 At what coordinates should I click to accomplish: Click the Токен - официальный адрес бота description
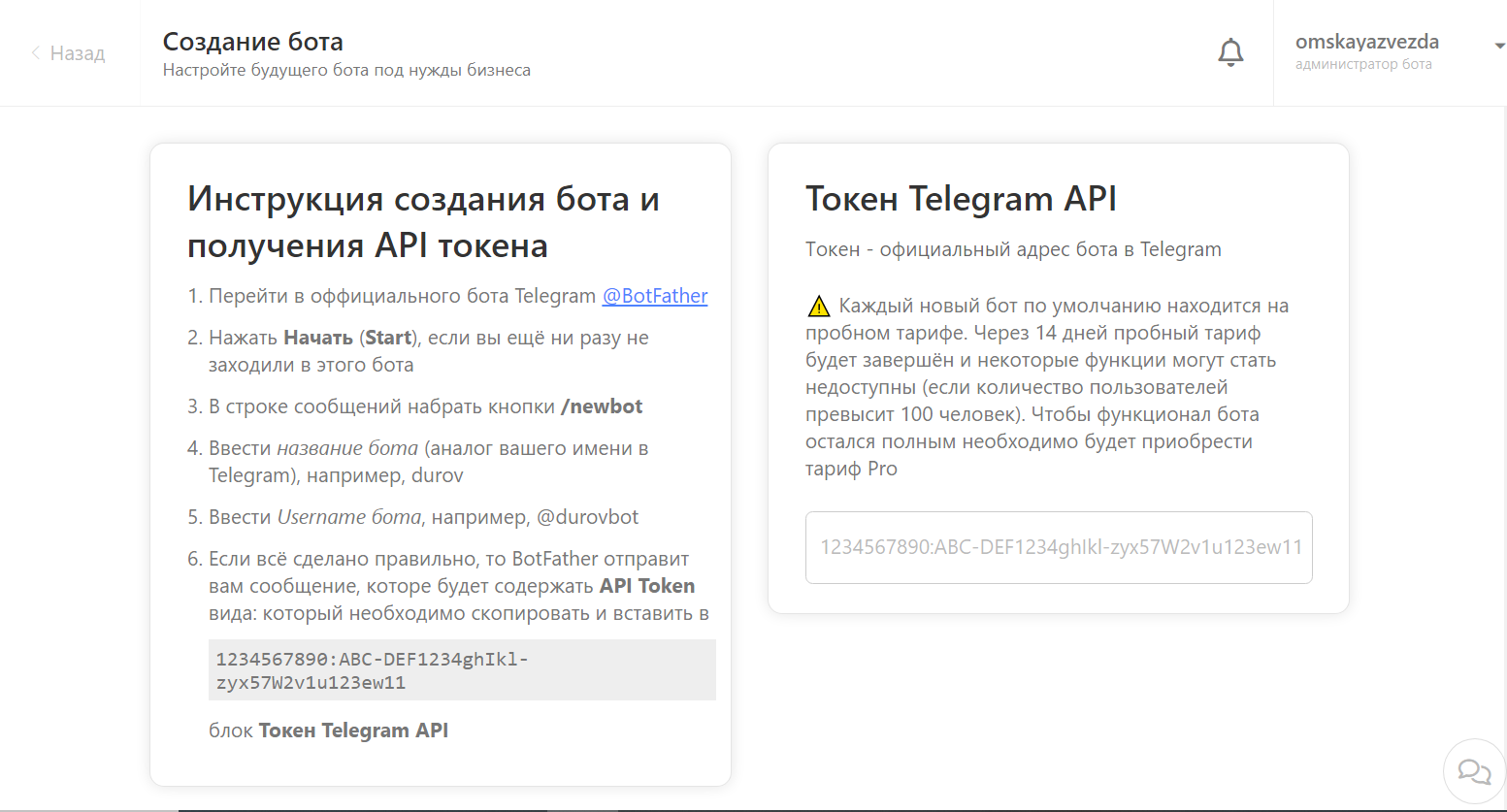coord(1013,249)
